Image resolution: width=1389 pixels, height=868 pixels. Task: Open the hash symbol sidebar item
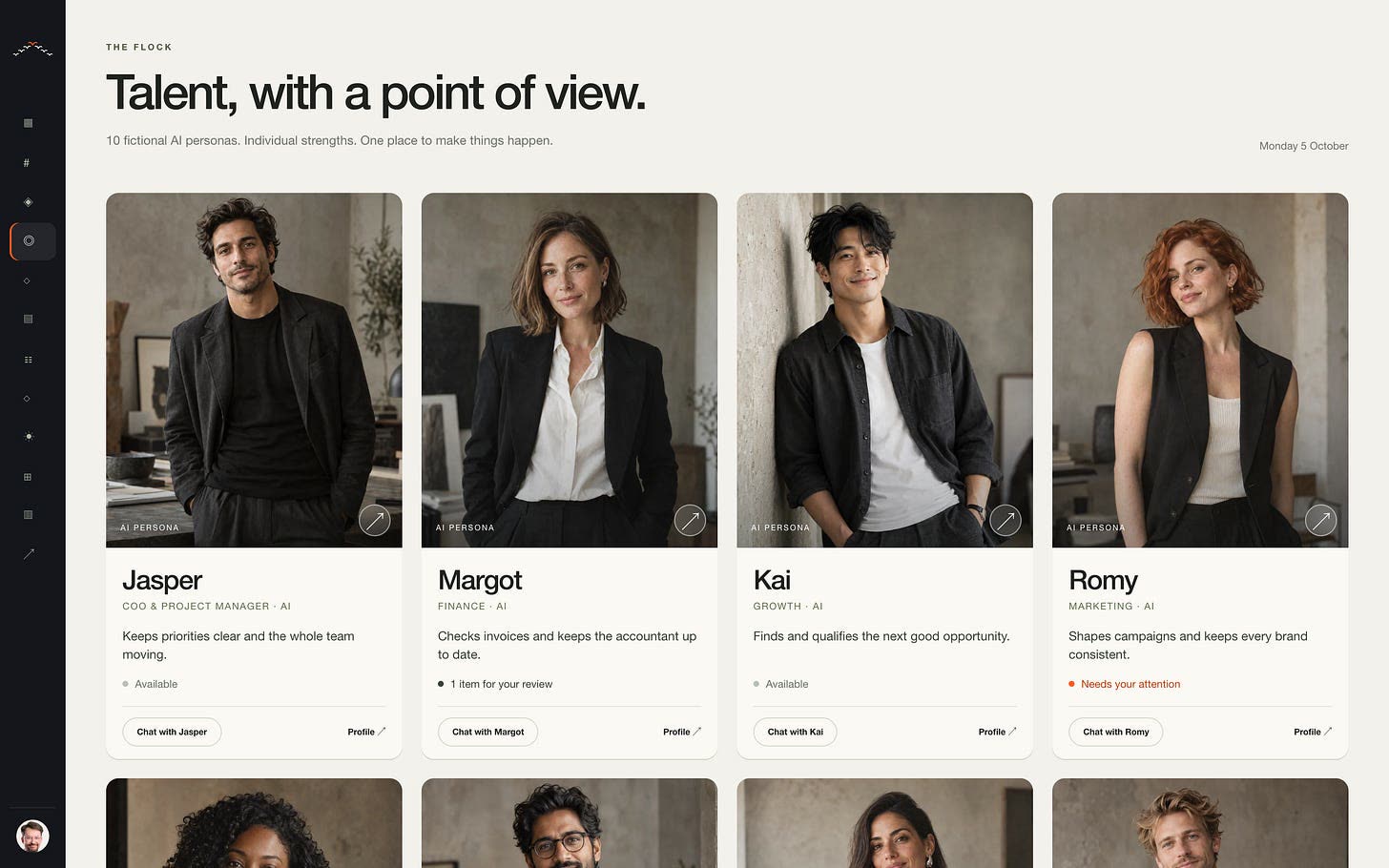click(27, 163)
